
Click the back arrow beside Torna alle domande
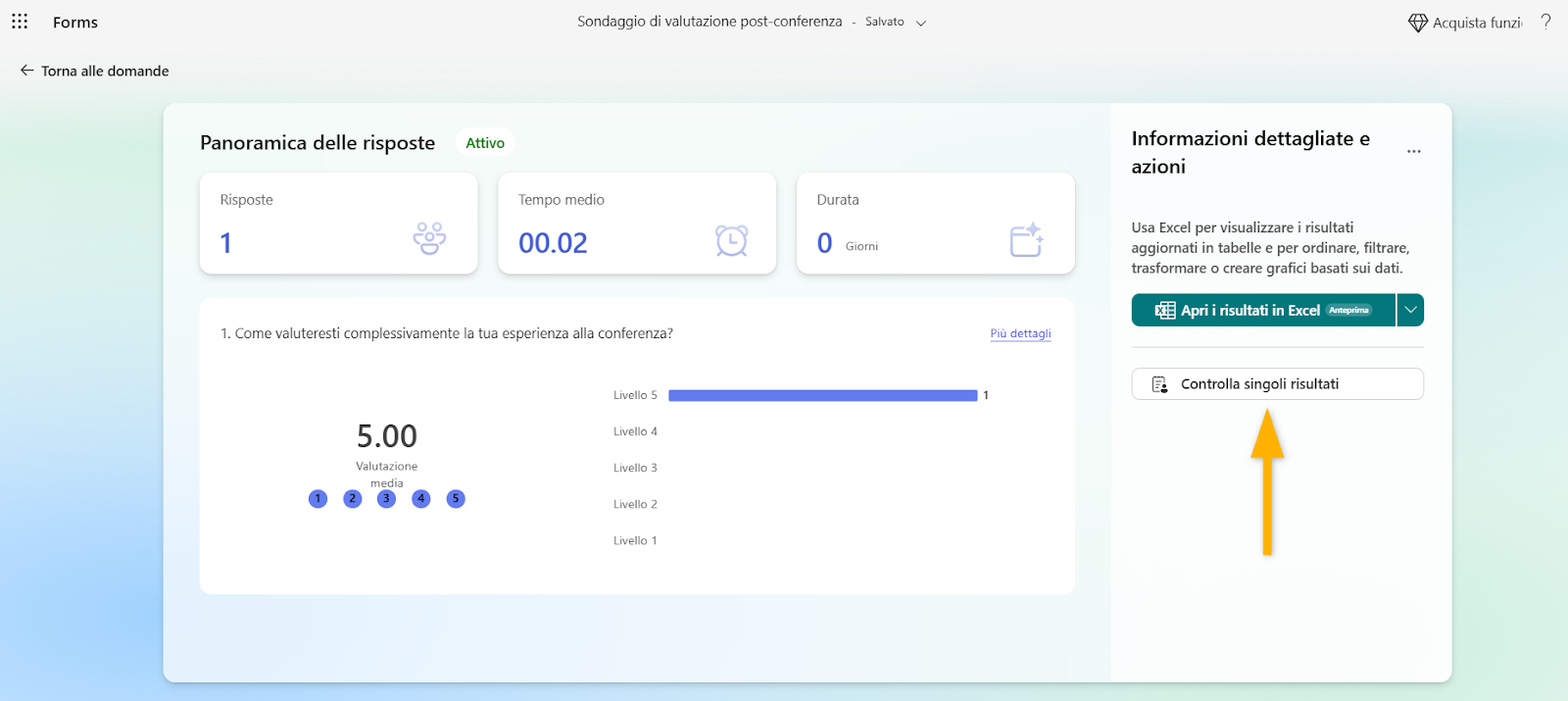[x=26, y=71]
